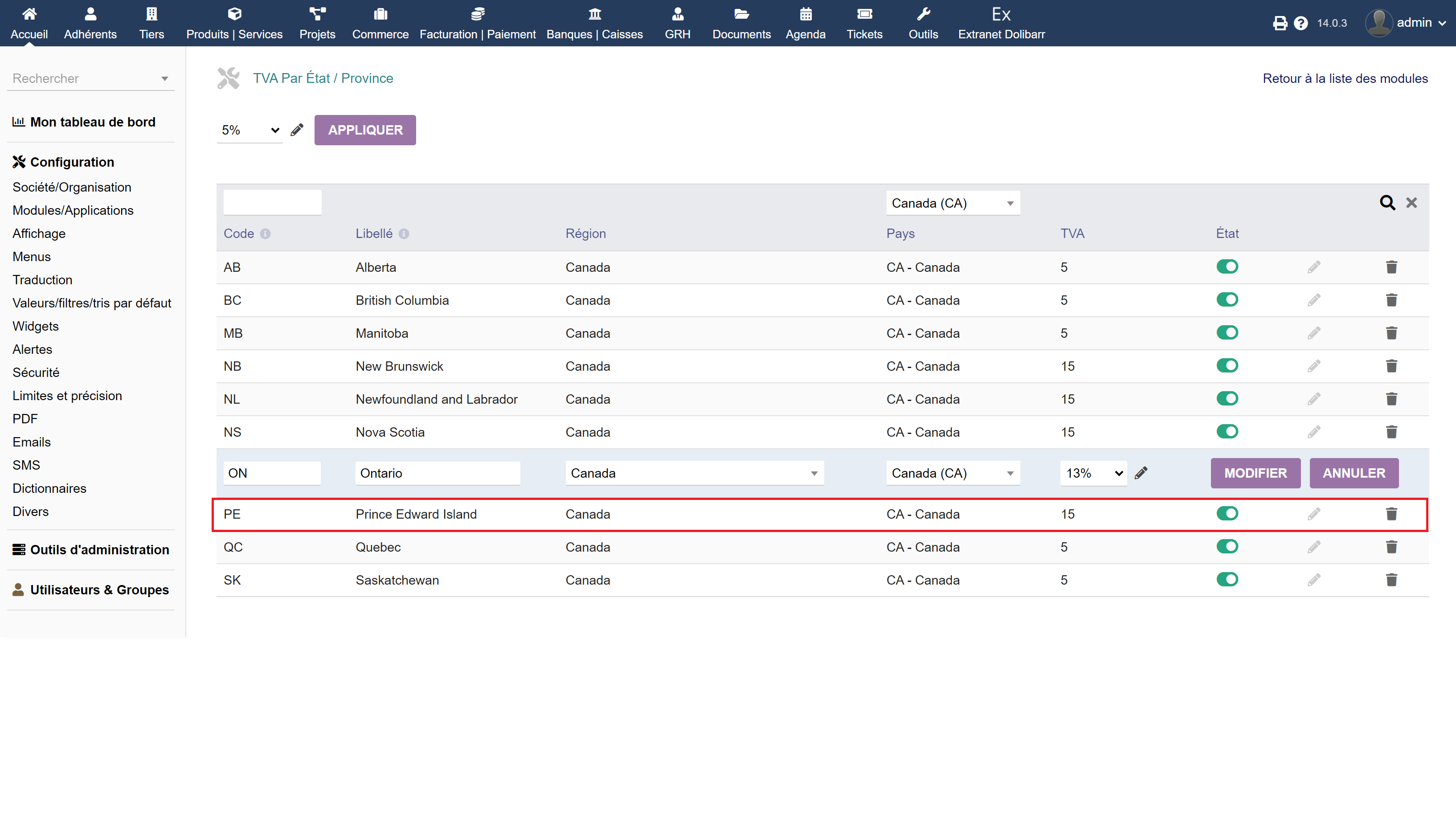This screenshot has height=827, width=1456.
Task: Clear filters with the X icon
Action: click(x=1411, y=203)
